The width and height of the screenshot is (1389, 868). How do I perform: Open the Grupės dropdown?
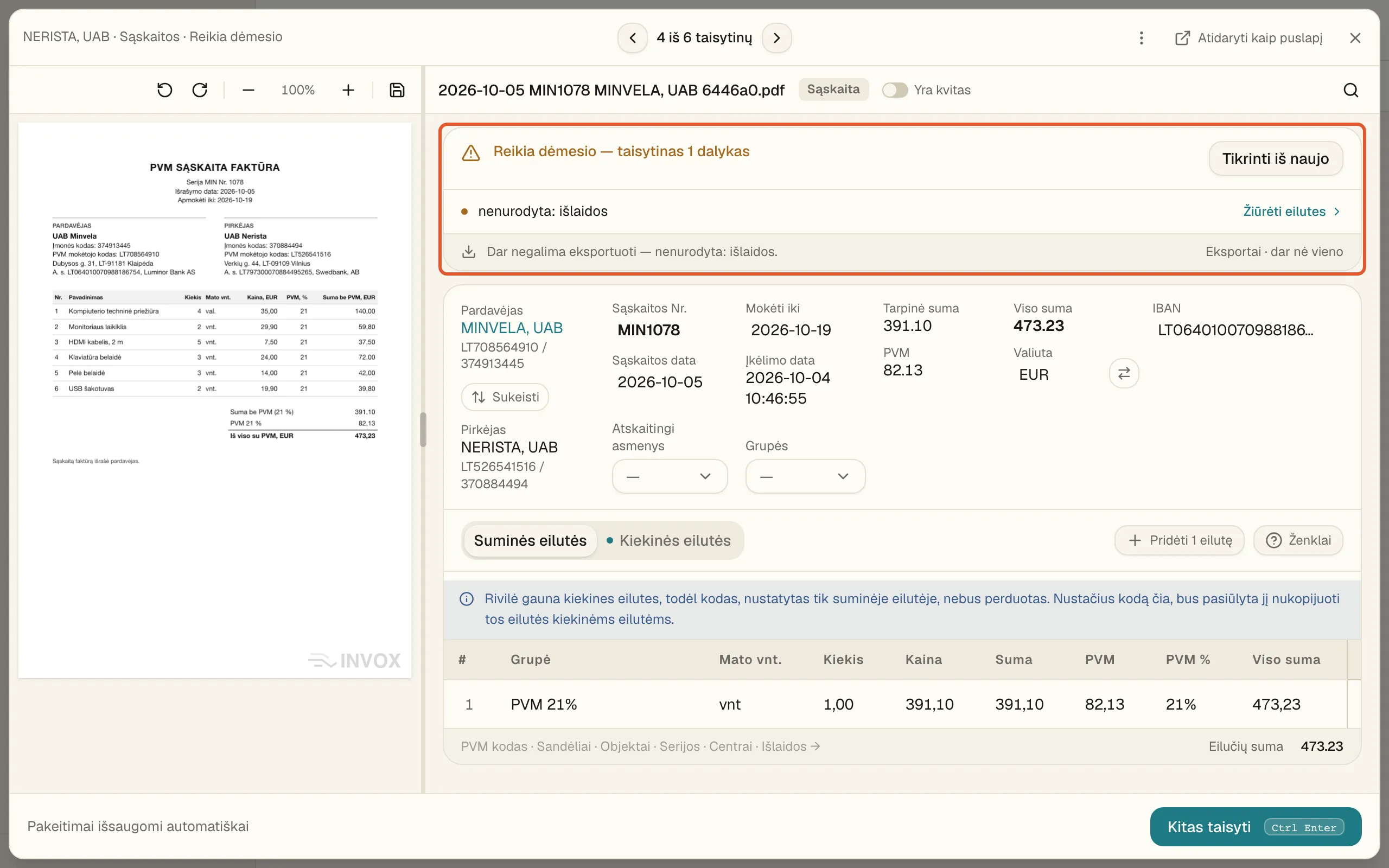coord(805,476)
